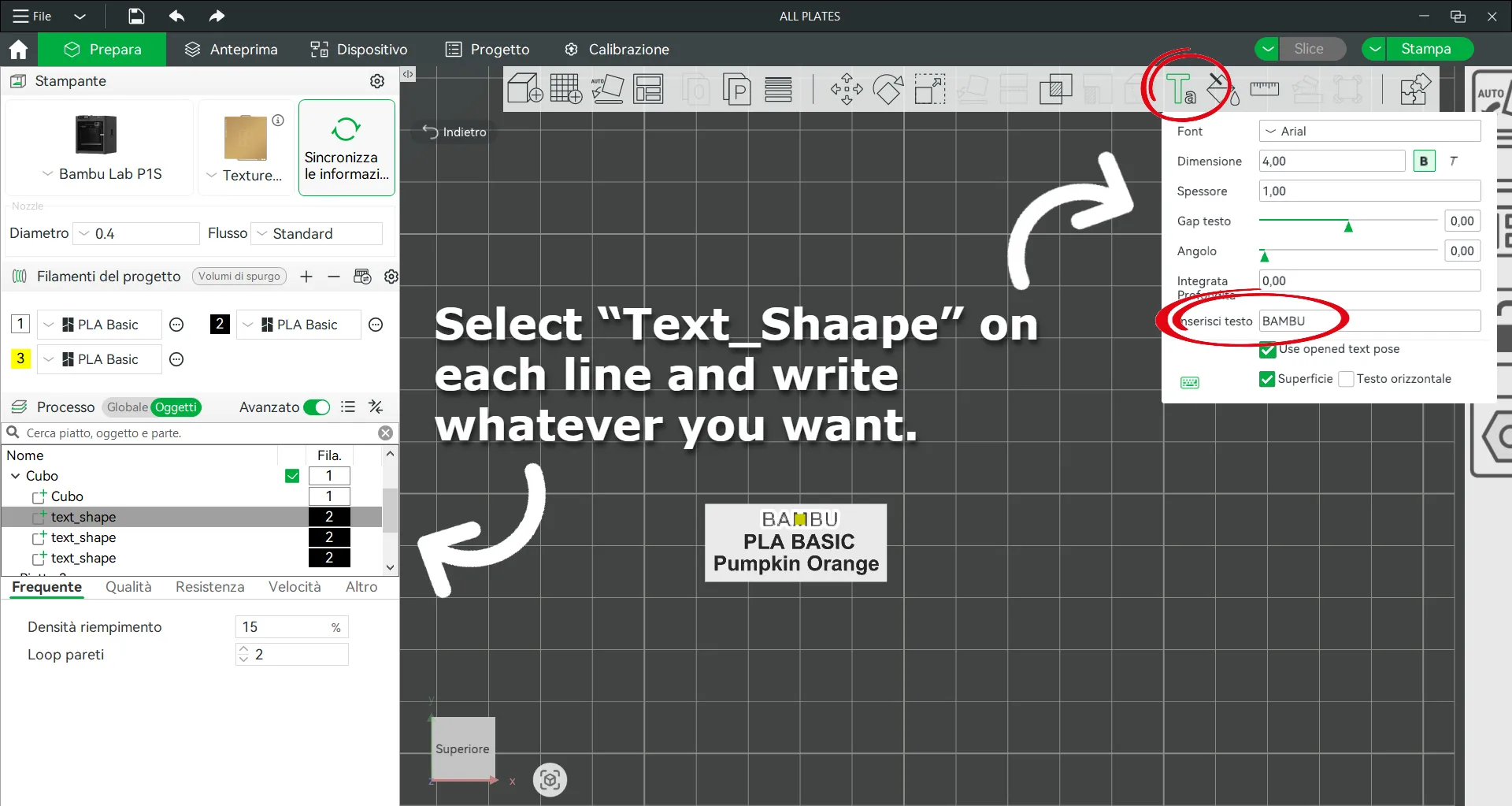
Task: Open the Qualità settings tab
Action: [x=128, y=587]
